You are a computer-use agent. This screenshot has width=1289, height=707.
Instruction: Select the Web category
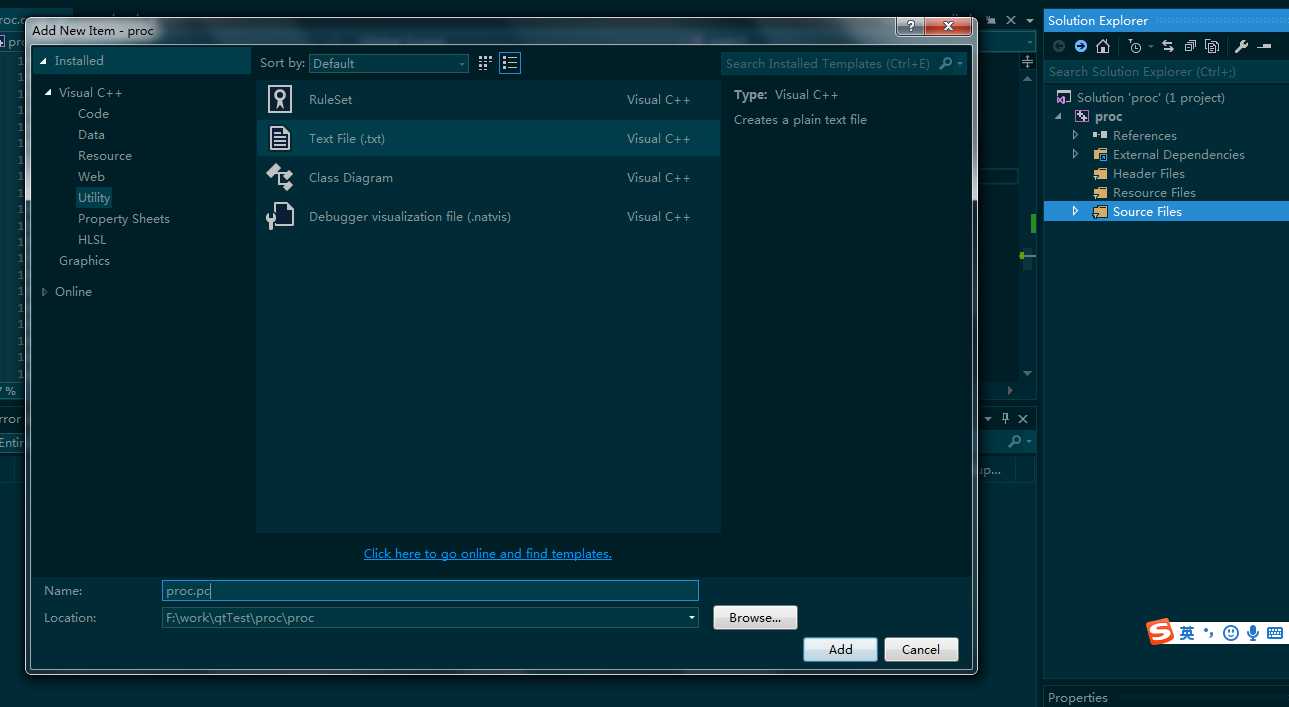click(91, 176)
